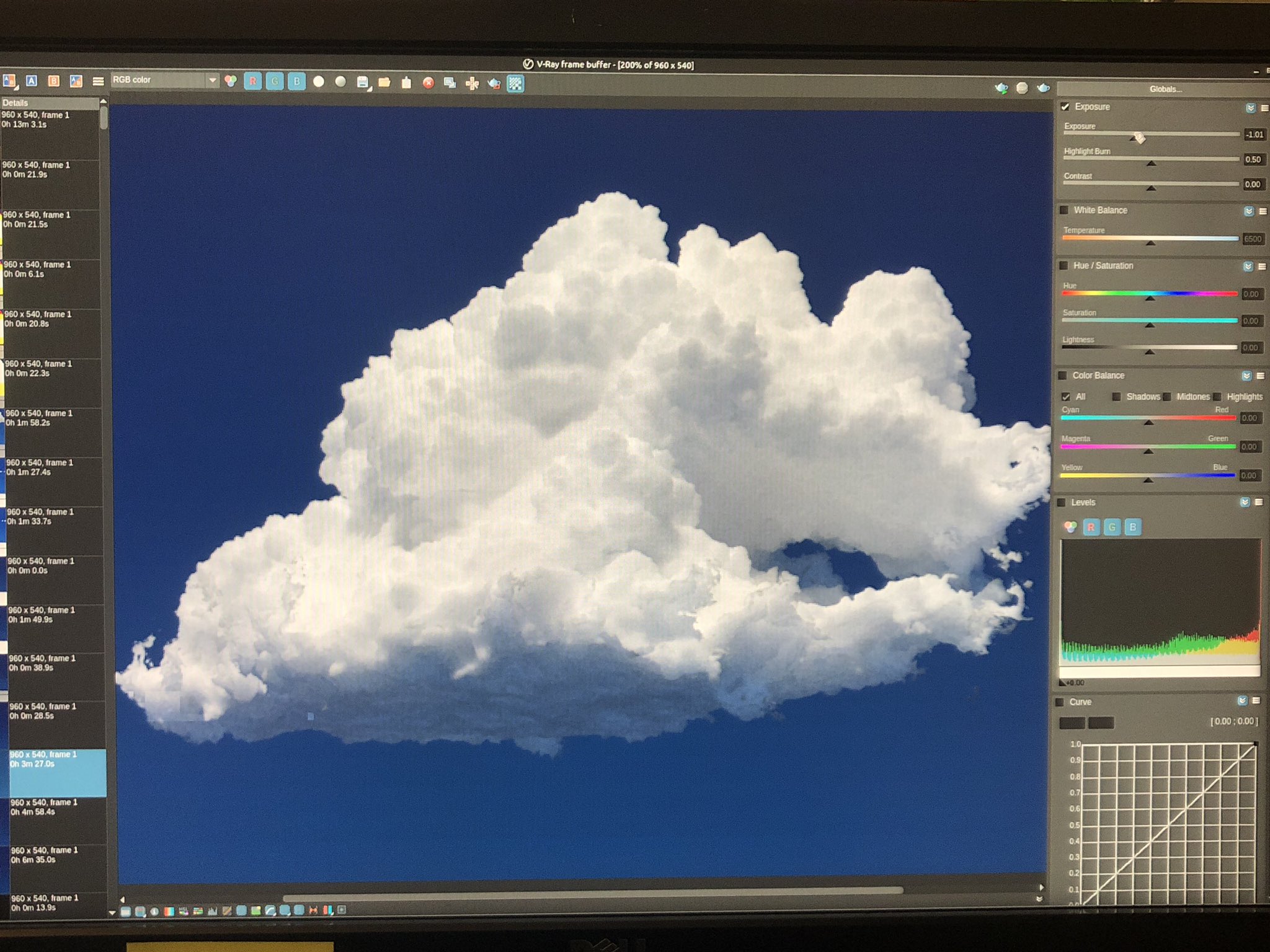Enable the Levels checkbox
This screenshot has width=1270, height=952.
[x=1061, y=503]
